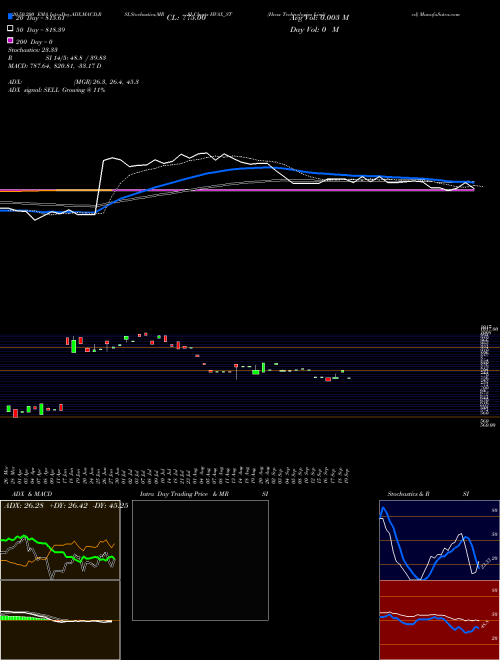Screen dimensions: 500x660
Task: Open the red RSI chart thumbnail
Action: [439, 620]
